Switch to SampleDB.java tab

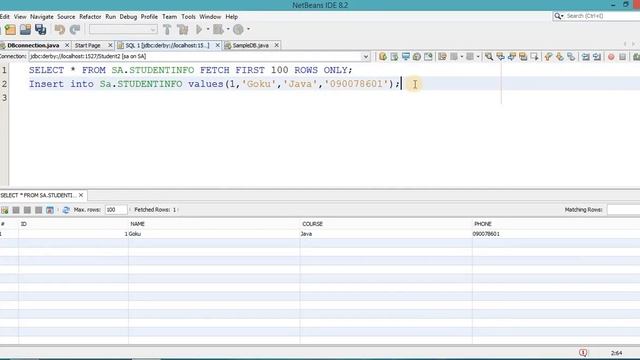251,45
